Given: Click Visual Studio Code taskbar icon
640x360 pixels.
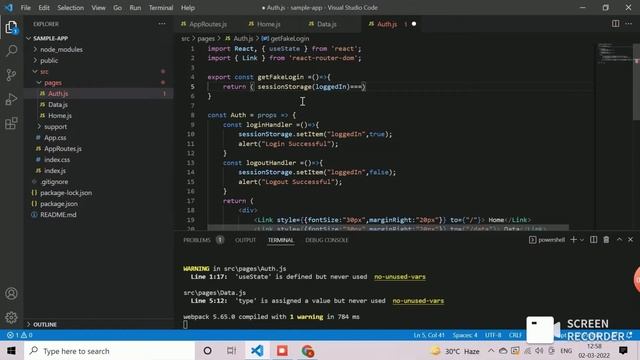Looking at the screenshot, I should 257,351.
